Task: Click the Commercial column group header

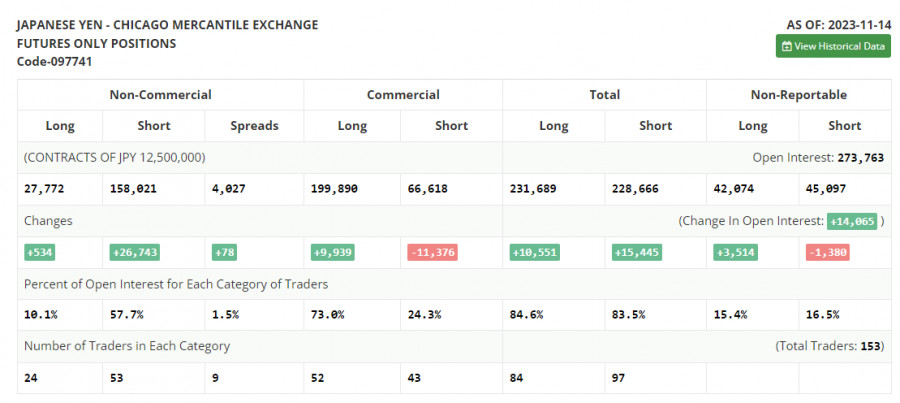Action: coord(403,95)
